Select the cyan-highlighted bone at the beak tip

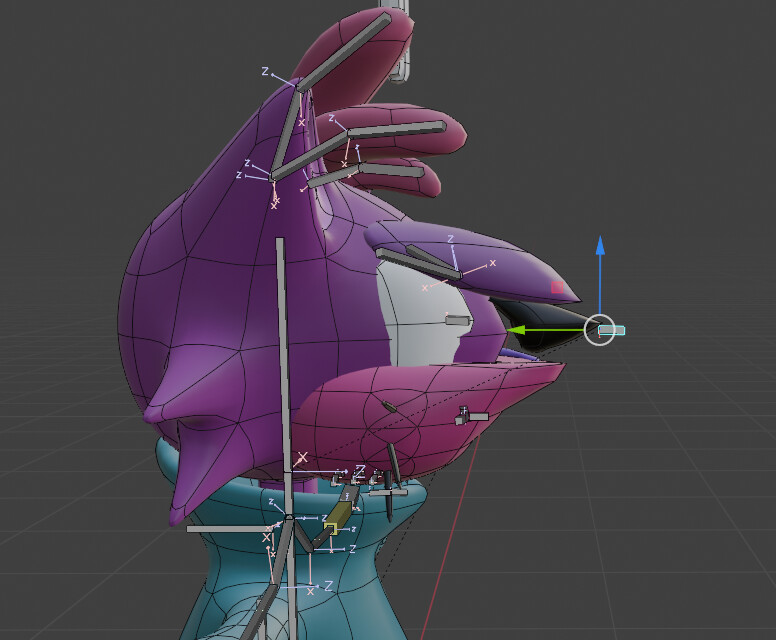pyautogui.click(x=612, y=330)
